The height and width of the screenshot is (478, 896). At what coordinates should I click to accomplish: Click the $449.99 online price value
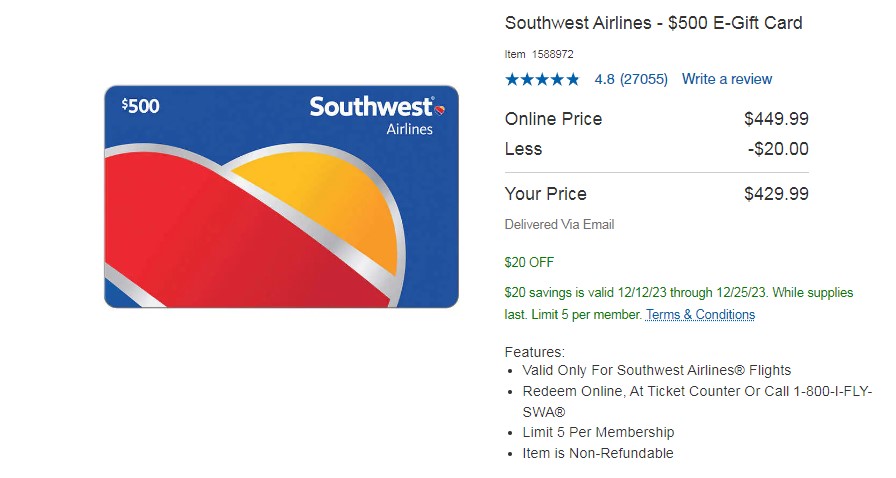click(777, 119)
